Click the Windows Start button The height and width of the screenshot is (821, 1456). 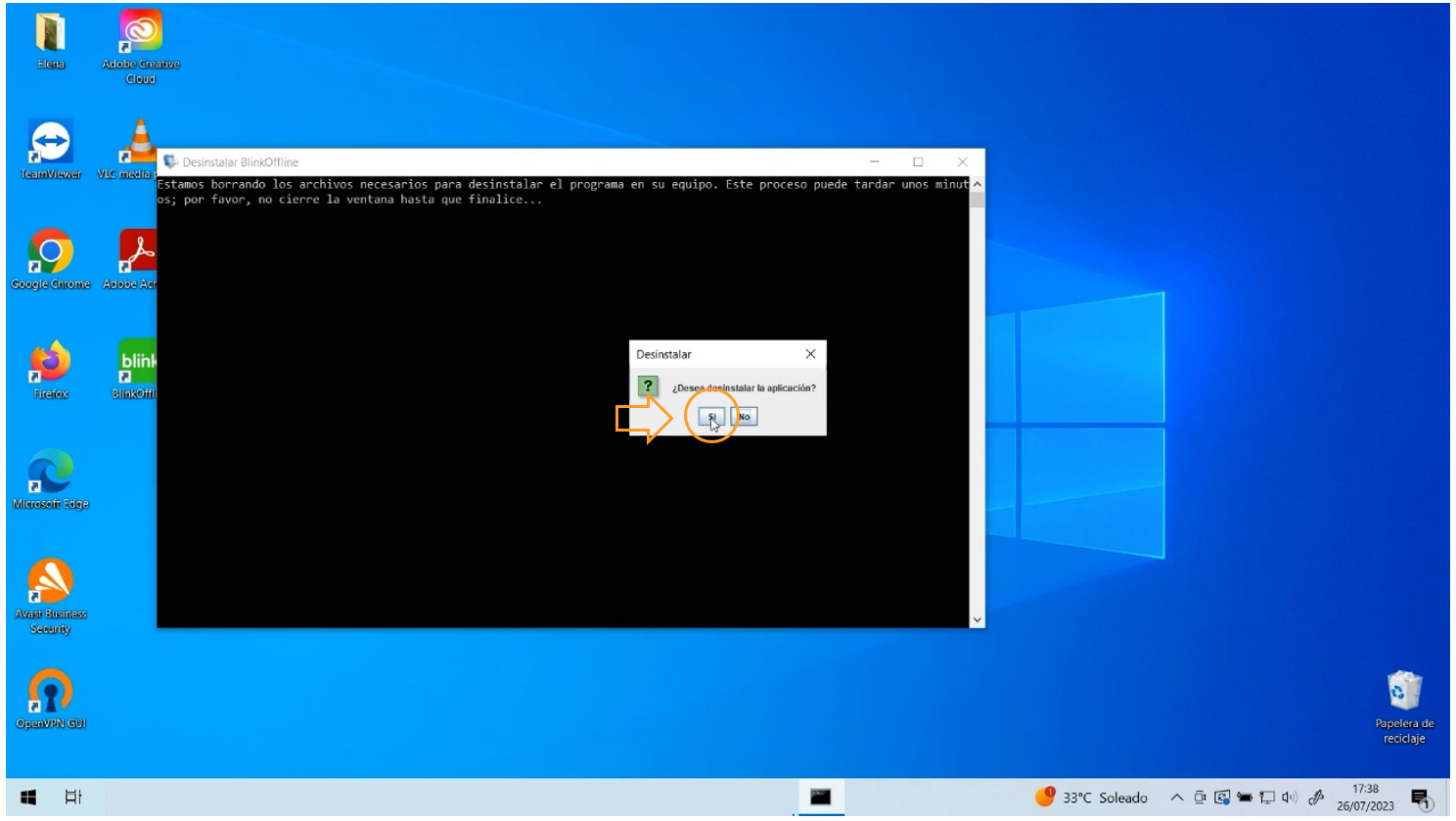[x=28, y=798]
